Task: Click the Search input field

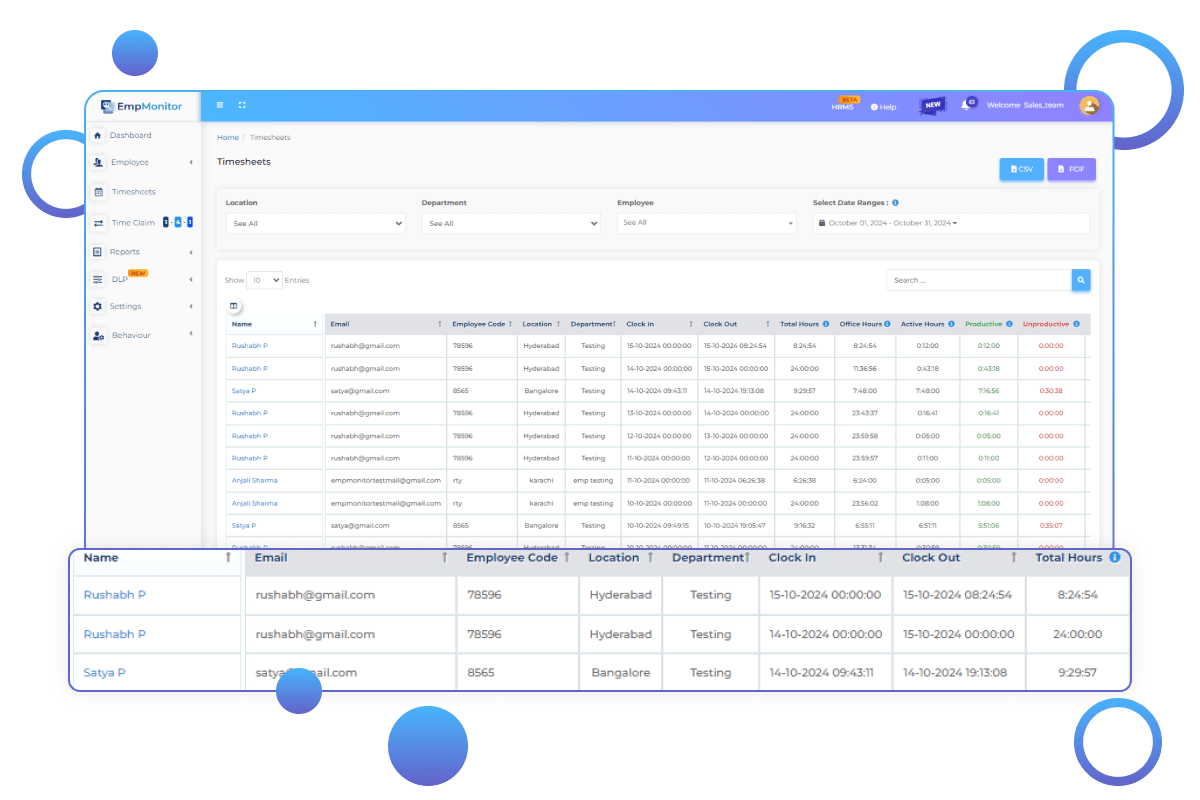Action: pyautogui.click(x=978, y=280)
